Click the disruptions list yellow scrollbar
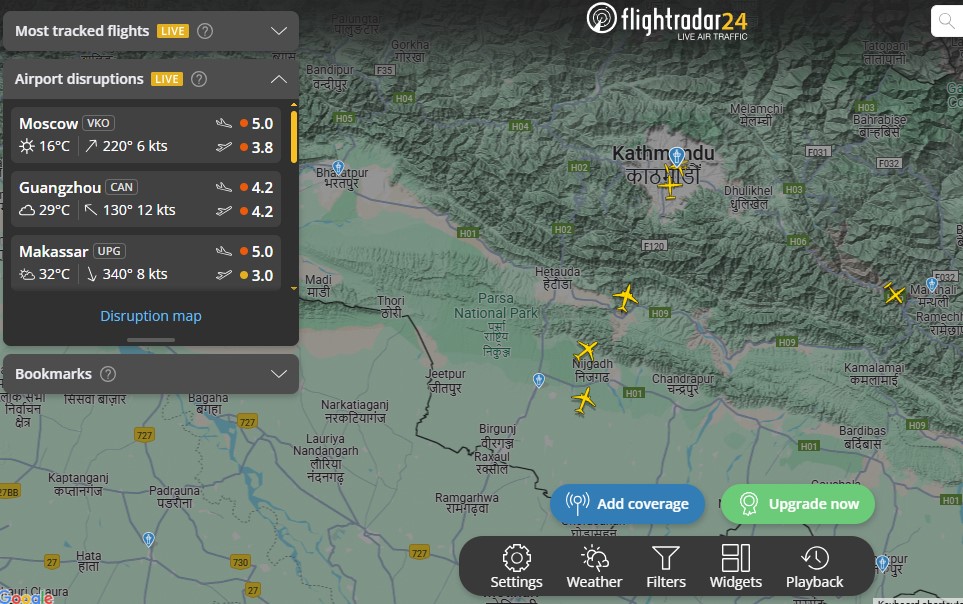Viewport: 963px width, 604px height. [293, 137]
